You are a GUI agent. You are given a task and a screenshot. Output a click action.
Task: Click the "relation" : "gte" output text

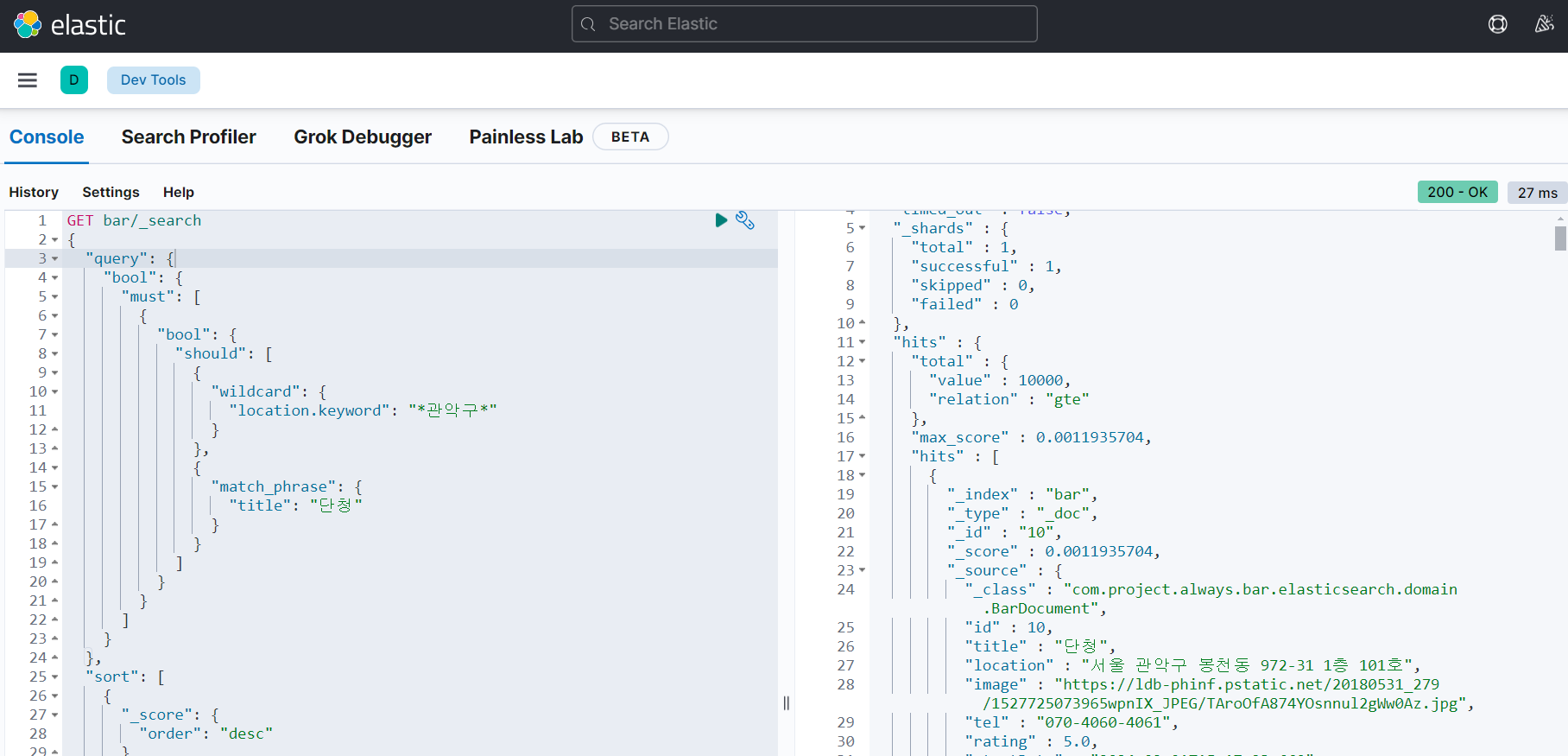click(1009, 399)
